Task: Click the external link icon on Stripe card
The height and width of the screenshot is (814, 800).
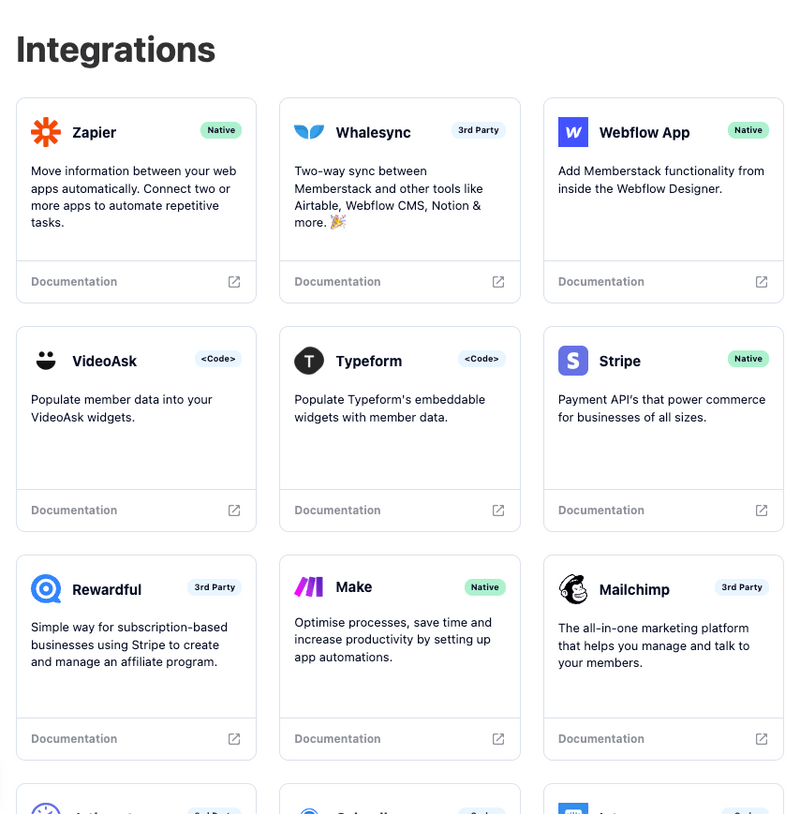Action: pos(761,510)
